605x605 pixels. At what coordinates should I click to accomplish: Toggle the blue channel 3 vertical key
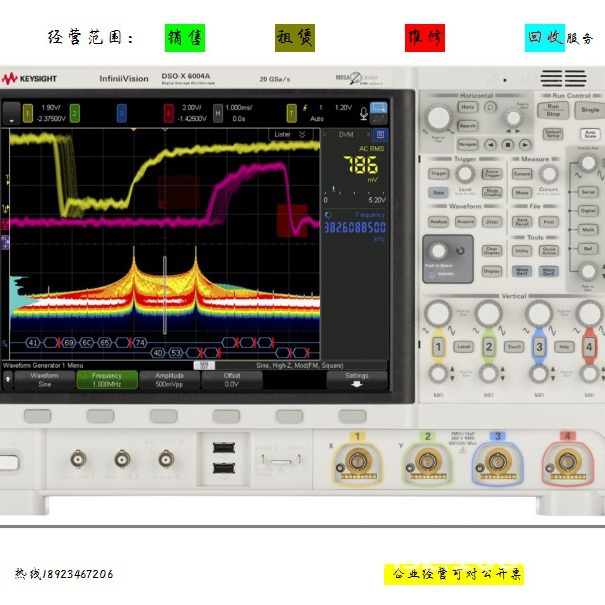539,346
